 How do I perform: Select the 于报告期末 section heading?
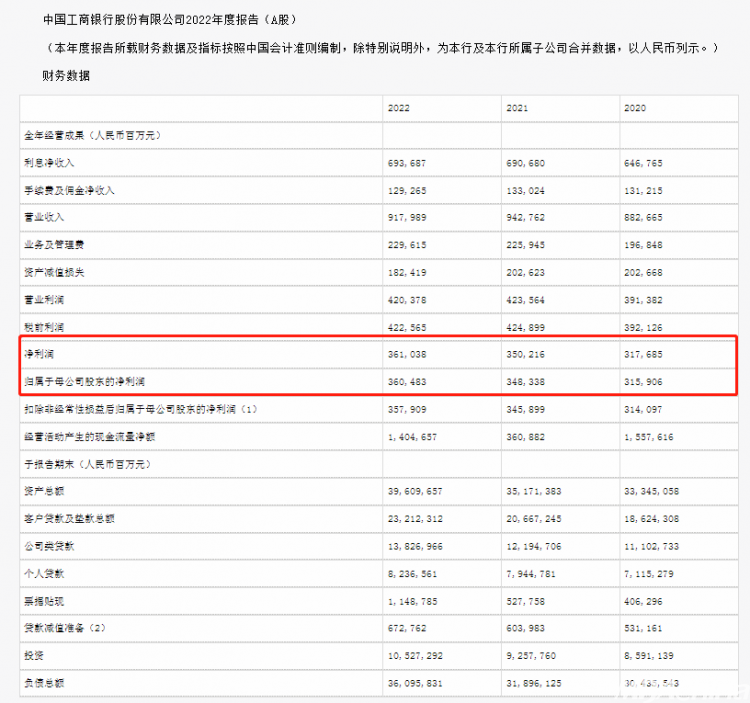tap(87, 464)
